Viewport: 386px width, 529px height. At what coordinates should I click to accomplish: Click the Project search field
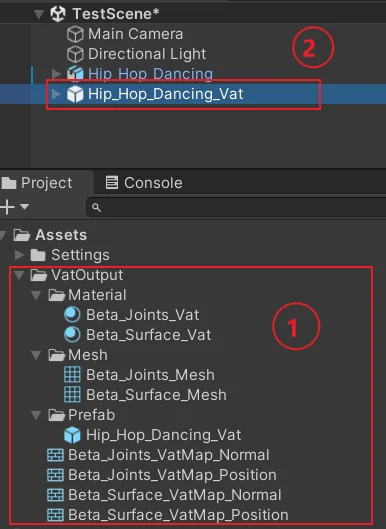pos(236,207)
